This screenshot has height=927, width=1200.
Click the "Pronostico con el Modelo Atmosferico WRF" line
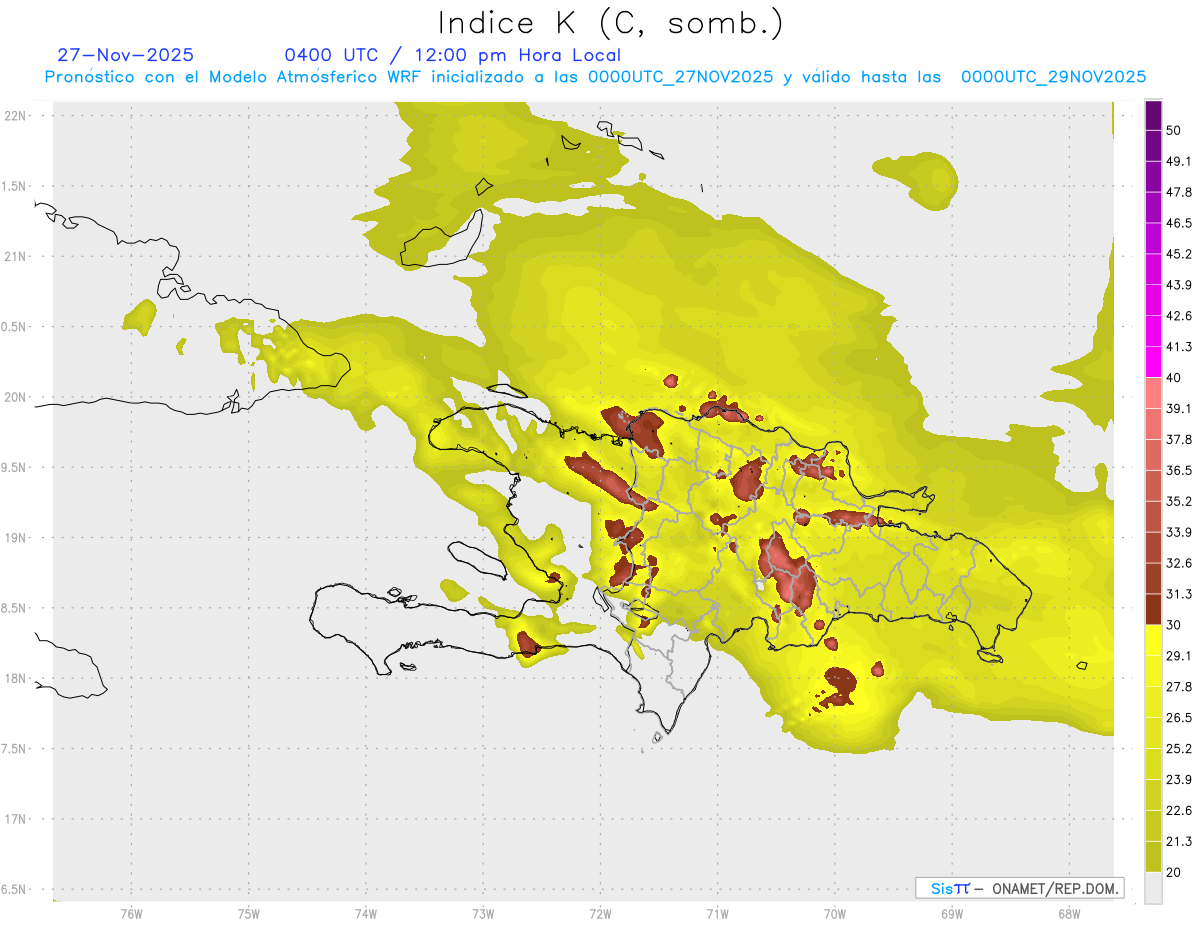tap(595, 77)
